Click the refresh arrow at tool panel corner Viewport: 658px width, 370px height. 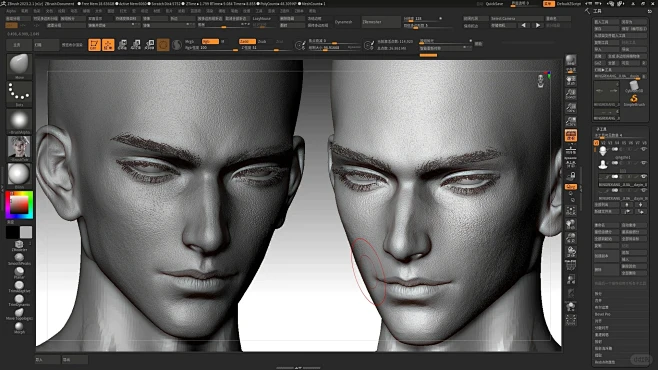[x=650, y=11]
